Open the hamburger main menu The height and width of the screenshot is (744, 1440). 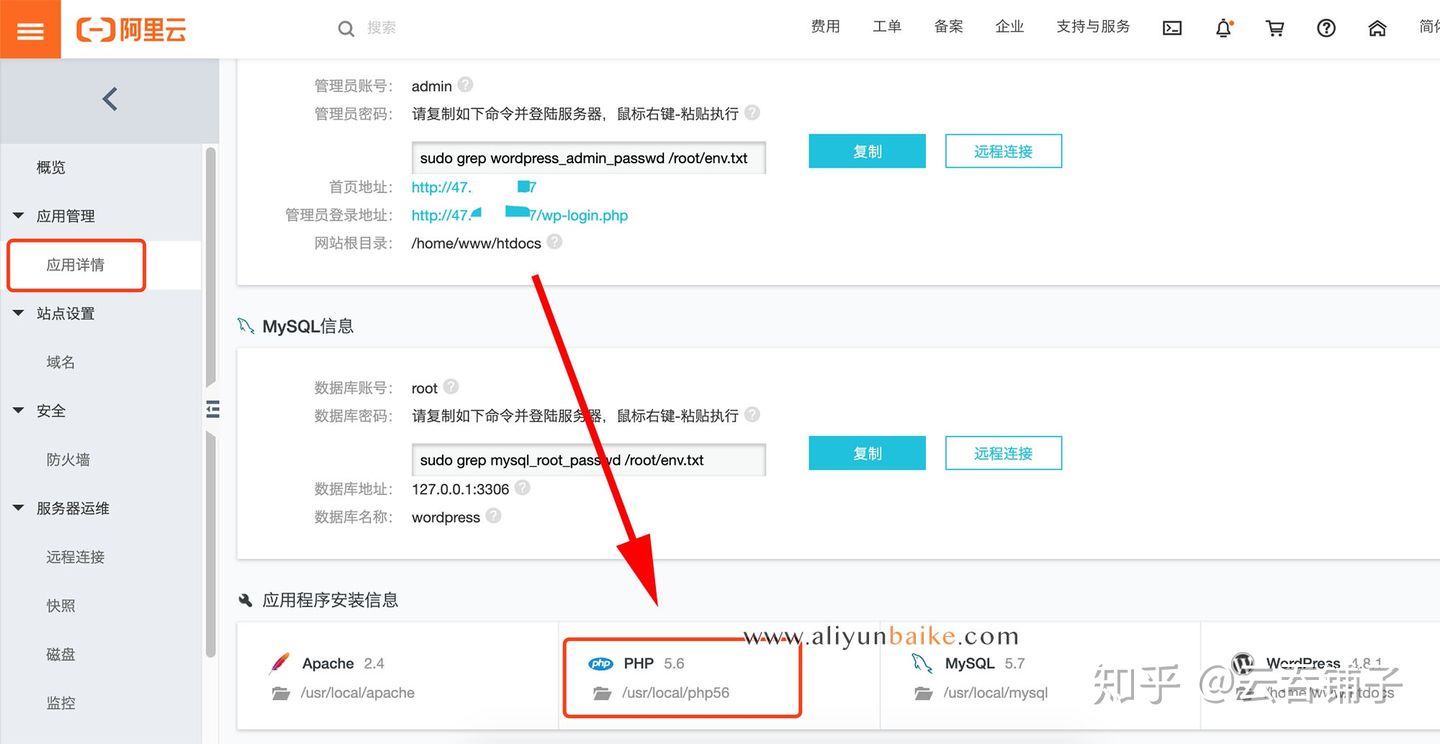[30, 29]
